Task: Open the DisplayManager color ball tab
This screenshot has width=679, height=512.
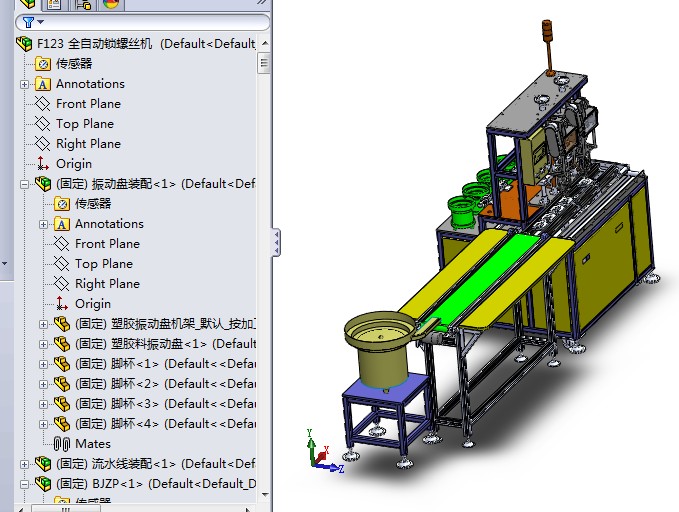Action: pyautogui.click(x=111, y=4)
